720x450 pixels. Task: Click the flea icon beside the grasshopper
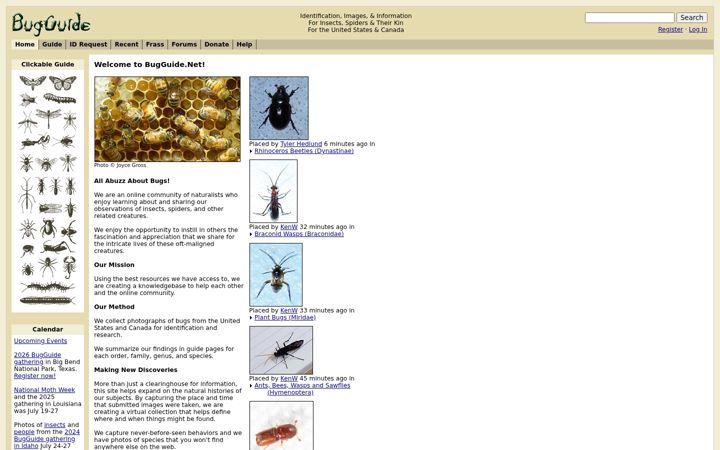27,250
